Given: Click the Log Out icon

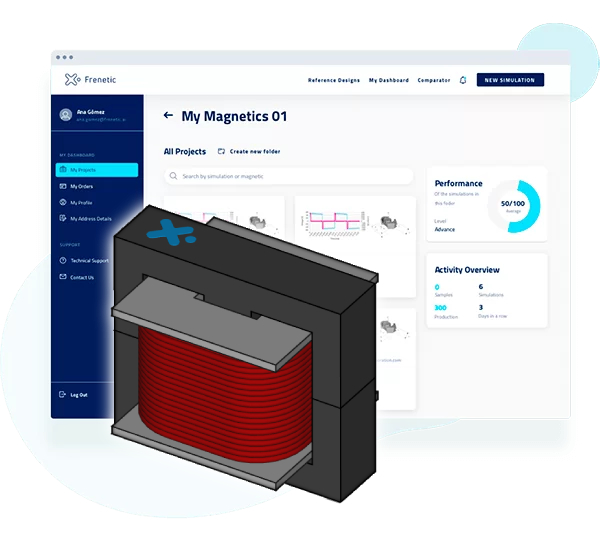Looking at the screenshot, I should click(x=63, y=394).
